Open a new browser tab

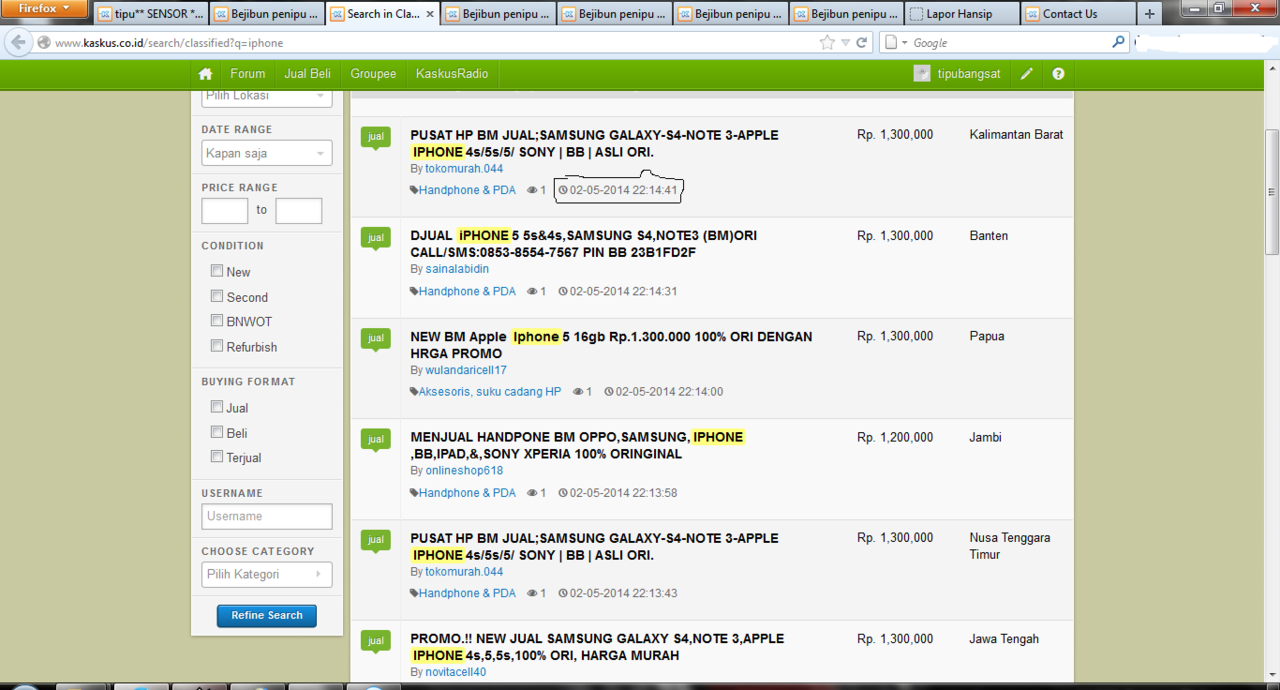click(x=1149, y=14)
